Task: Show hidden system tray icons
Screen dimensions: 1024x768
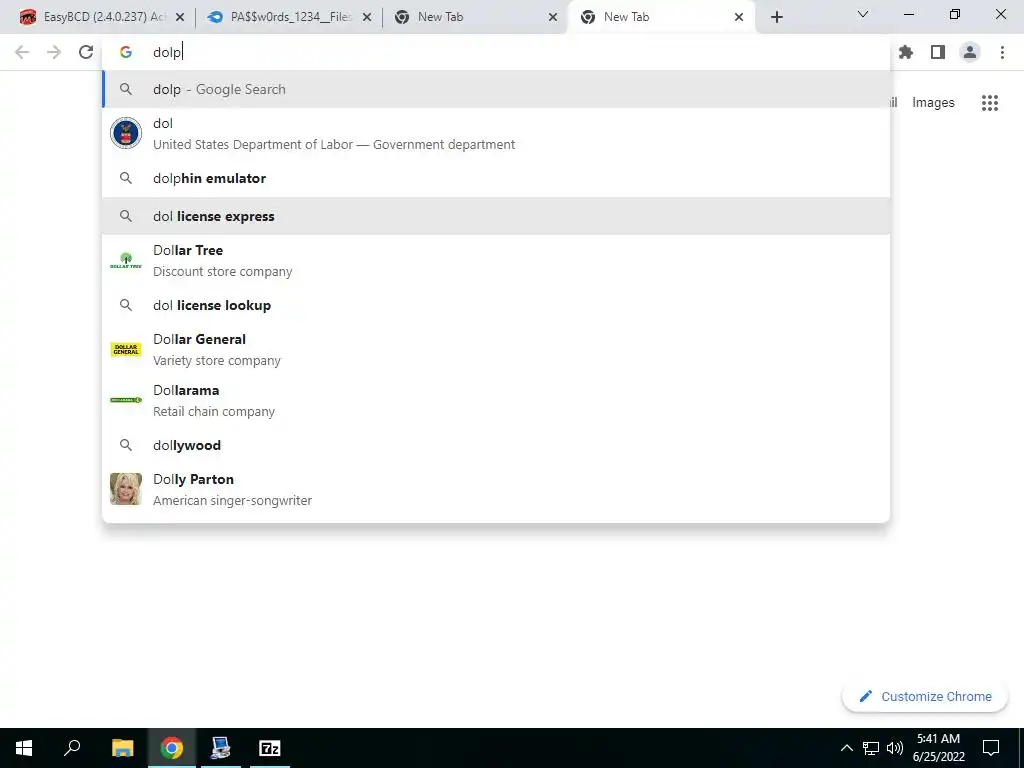Action: pyautogui.click(x=846, y=748)
